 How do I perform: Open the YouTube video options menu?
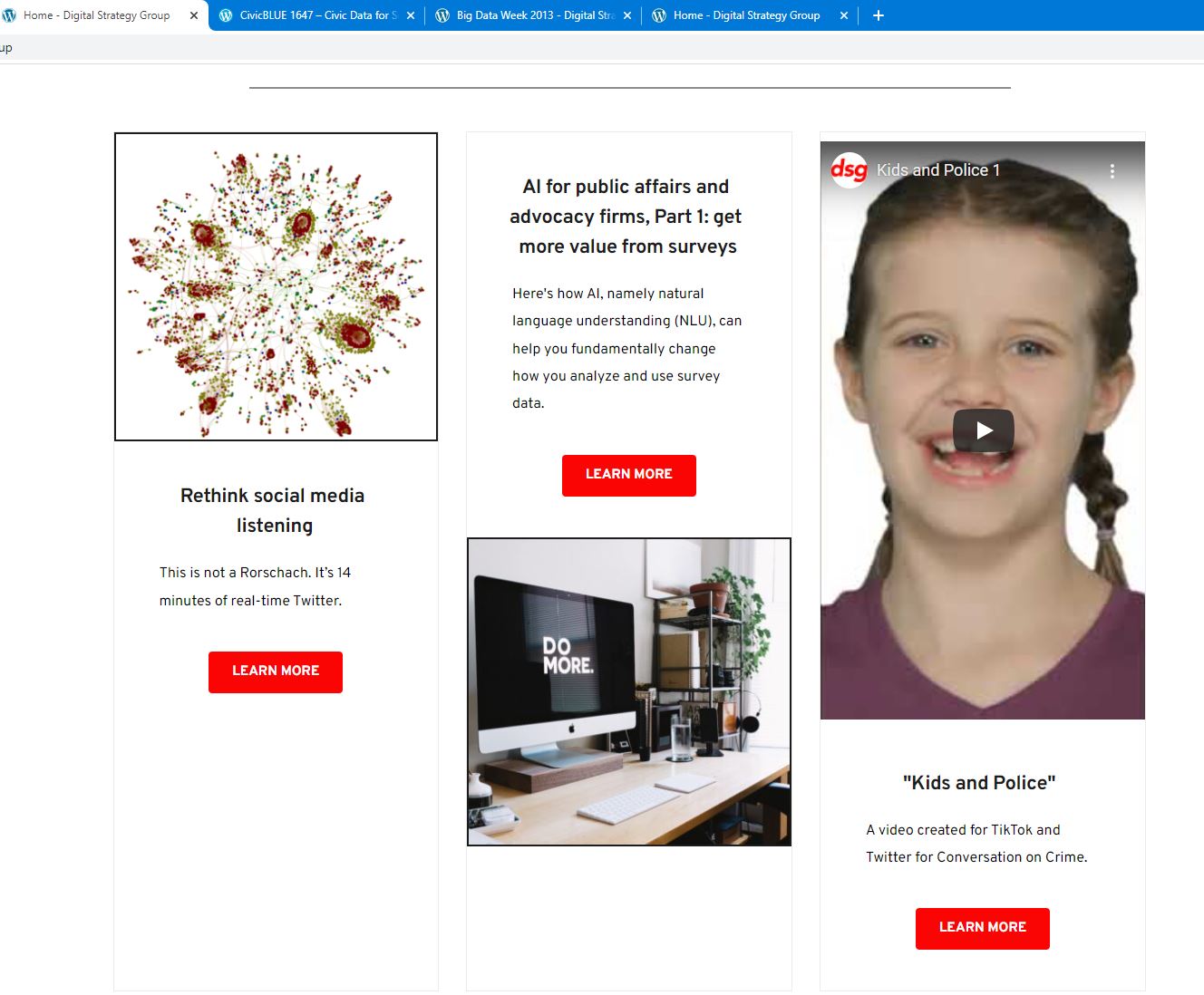tap(1112, 170)
